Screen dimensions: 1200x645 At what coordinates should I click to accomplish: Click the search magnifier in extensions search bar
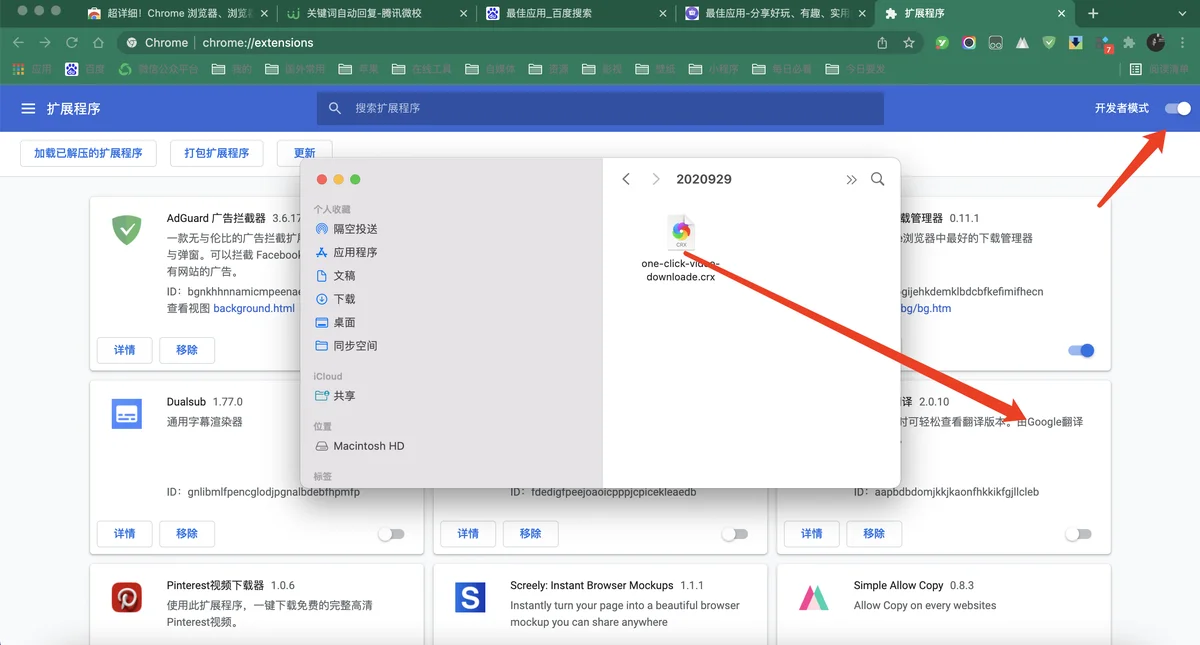tap(335, 108)
